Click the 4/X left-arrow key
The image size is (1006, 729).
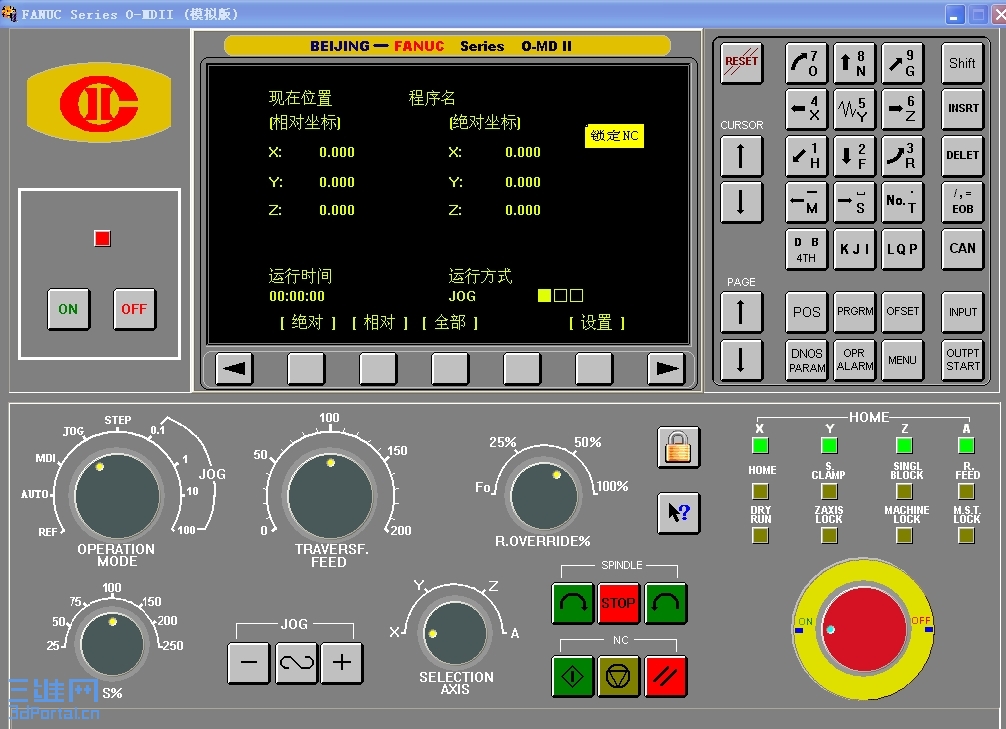coord(806,109)
